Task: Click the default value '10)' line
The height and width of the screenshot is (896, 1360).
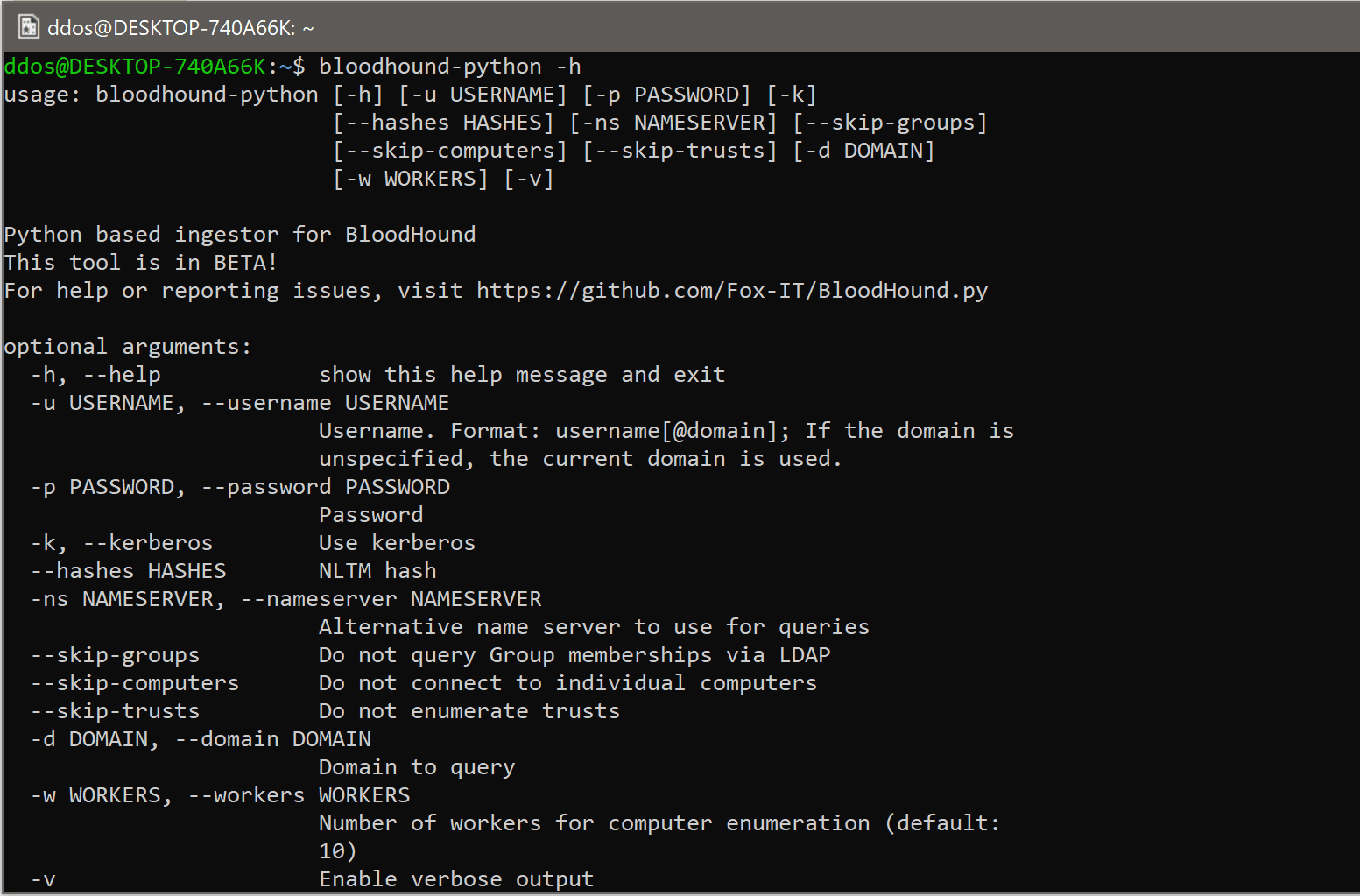Action: [338, 851]
